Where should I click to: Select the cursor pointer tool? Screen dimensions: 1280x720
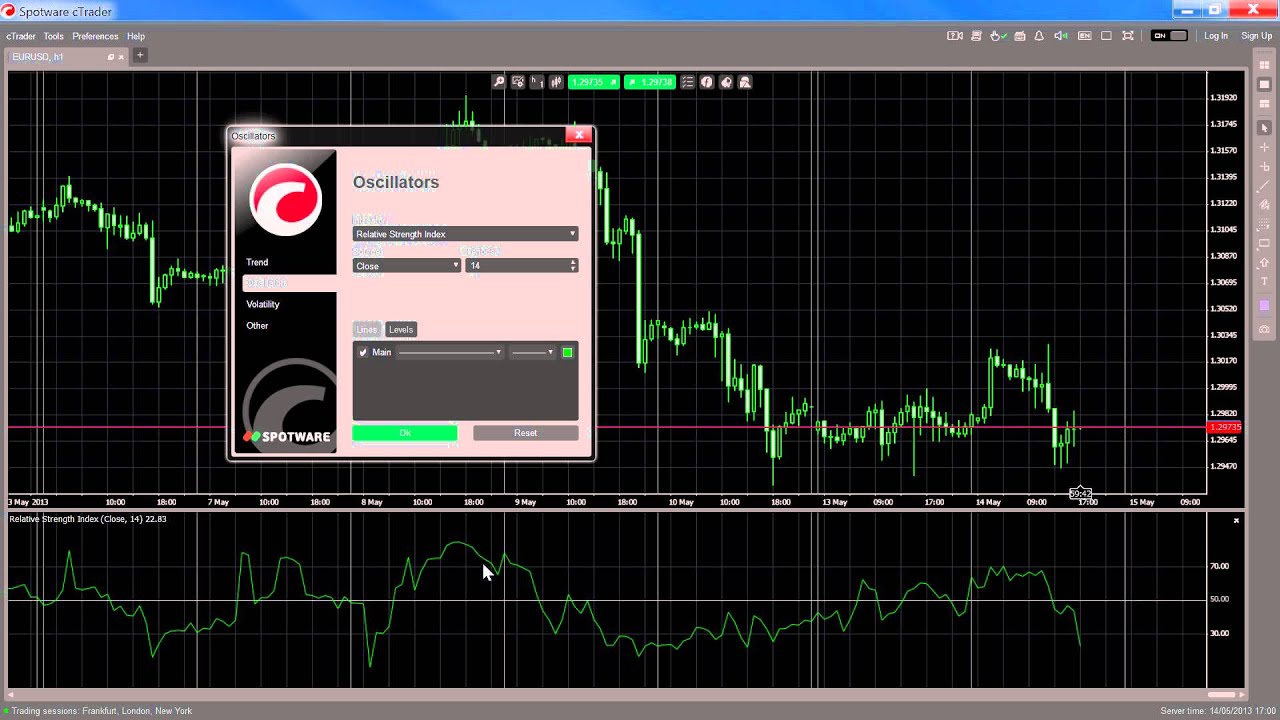[x=1264, y=128]
